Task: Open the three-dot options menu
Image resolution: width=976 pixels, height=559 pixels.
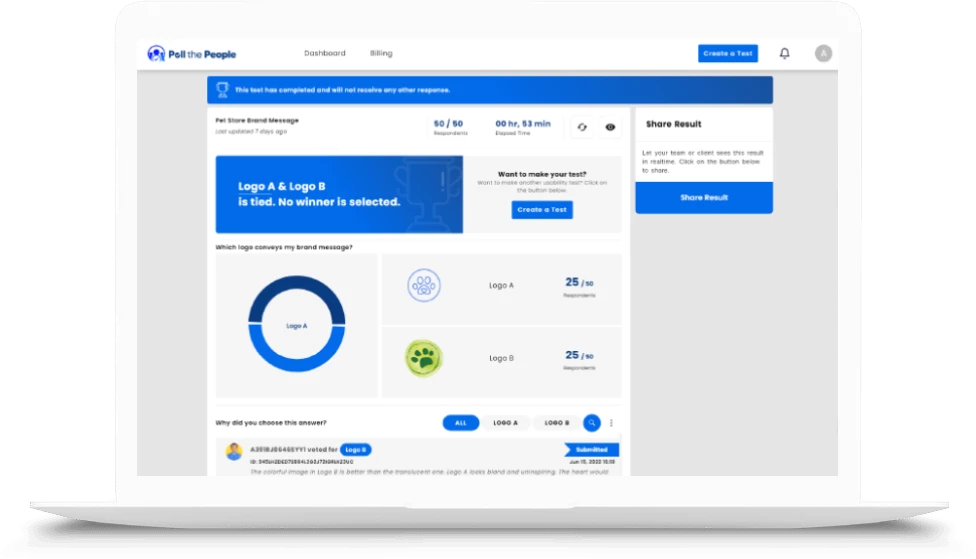Action: pyautogui.click(x=611, y=423)
